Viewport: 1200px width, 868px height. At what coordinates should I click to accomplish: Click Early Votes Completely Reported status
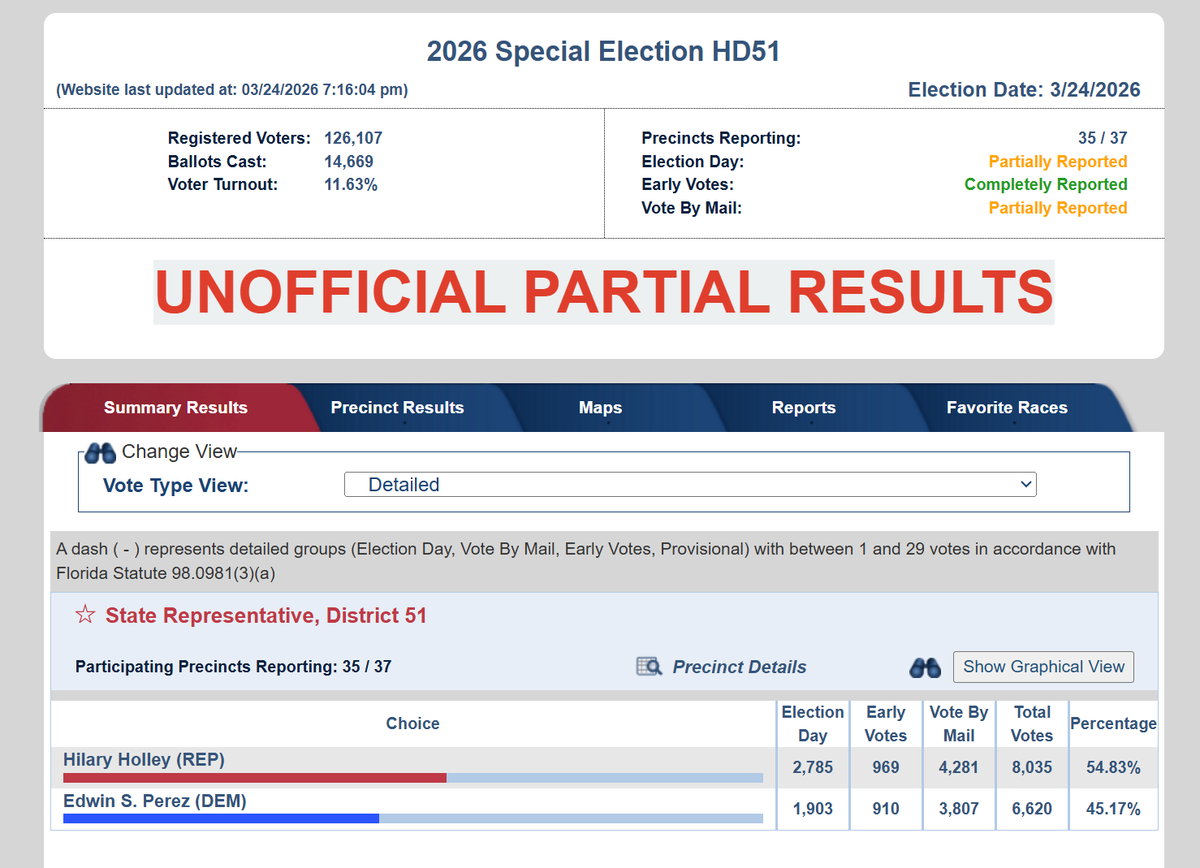click(1046, 185)
